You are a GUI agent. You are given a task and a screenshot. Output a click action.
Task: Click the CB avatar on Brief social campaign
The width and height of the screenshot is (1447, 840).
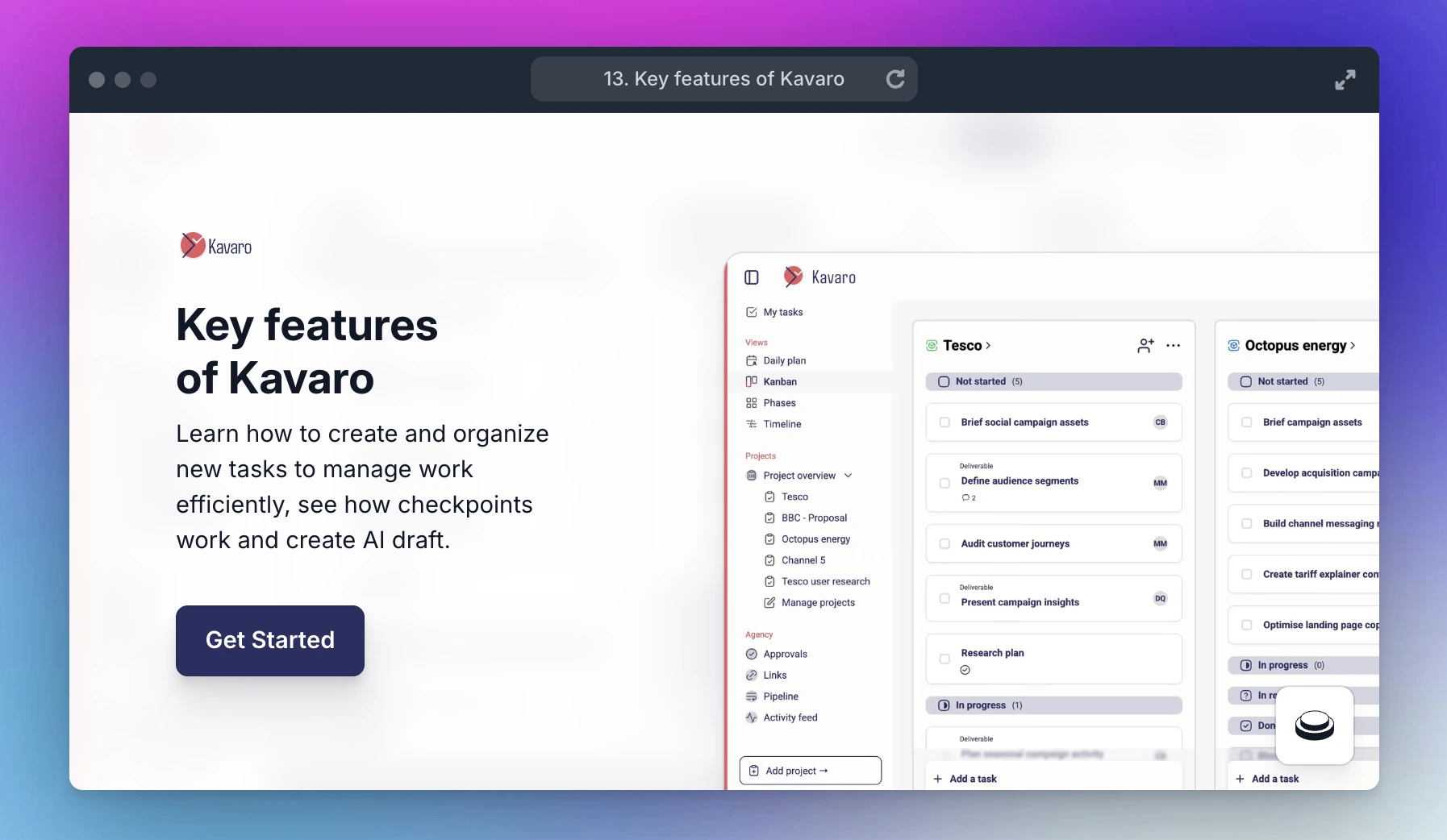pyautogui.click(x=1161, y=422)
